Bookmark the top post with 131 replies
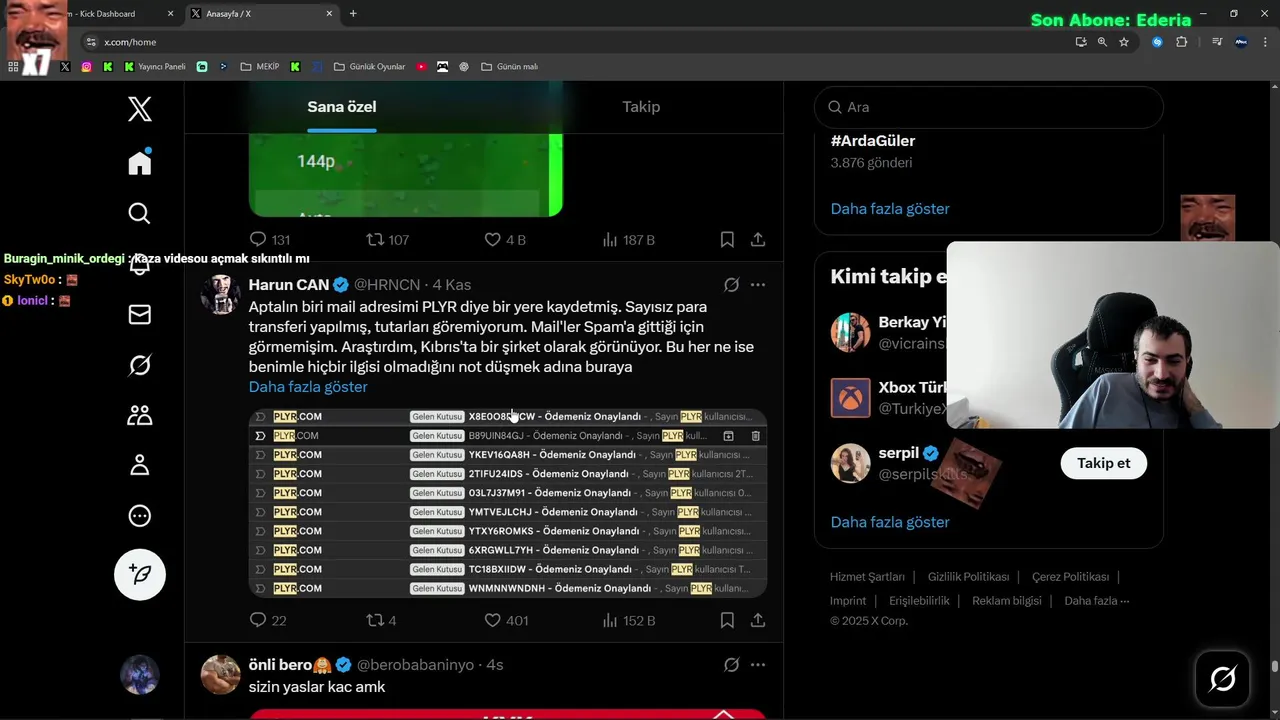 (x=727, y=240)
